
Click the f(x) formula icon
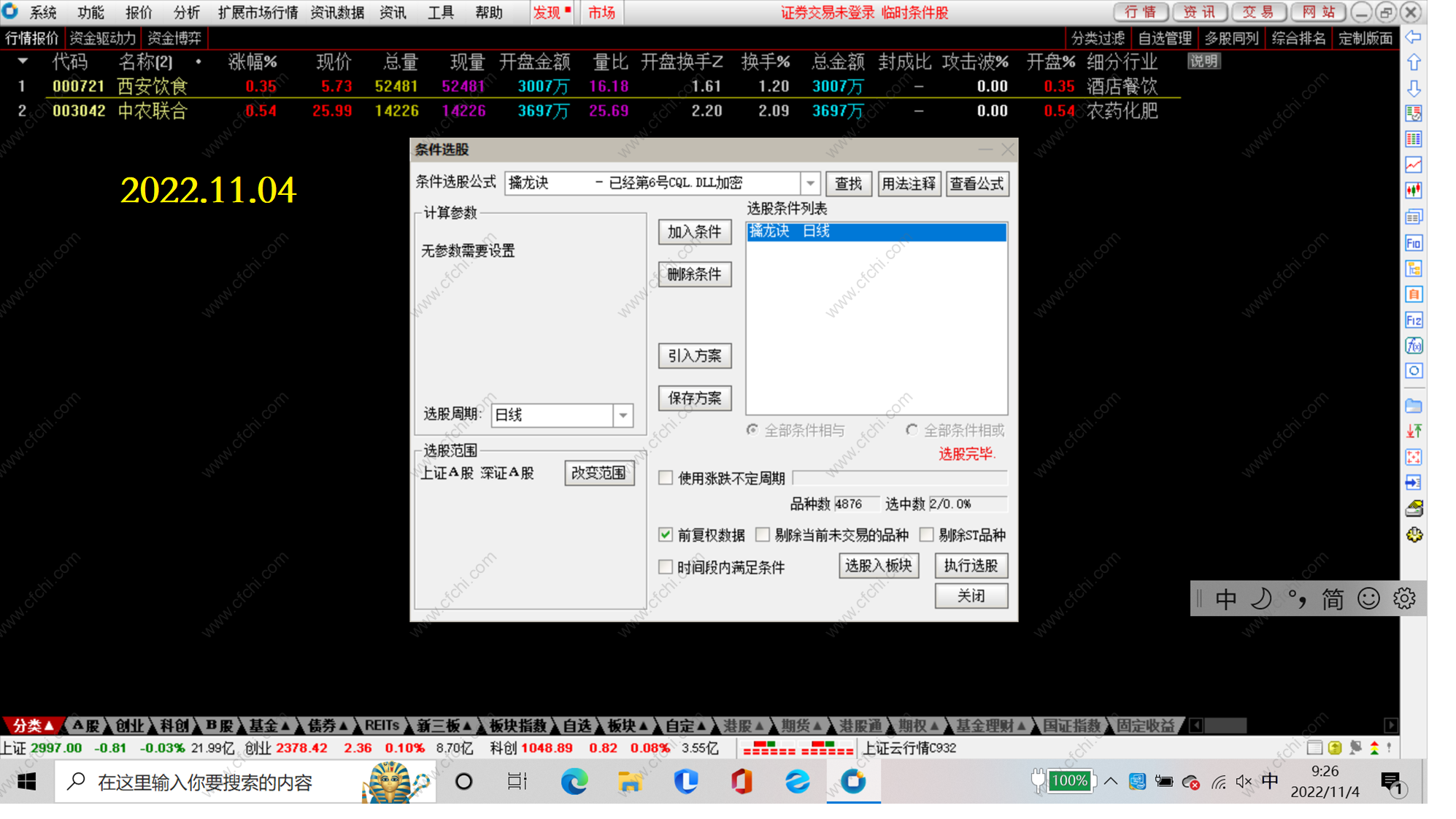pyautogui.click(x=1414, y=345)
